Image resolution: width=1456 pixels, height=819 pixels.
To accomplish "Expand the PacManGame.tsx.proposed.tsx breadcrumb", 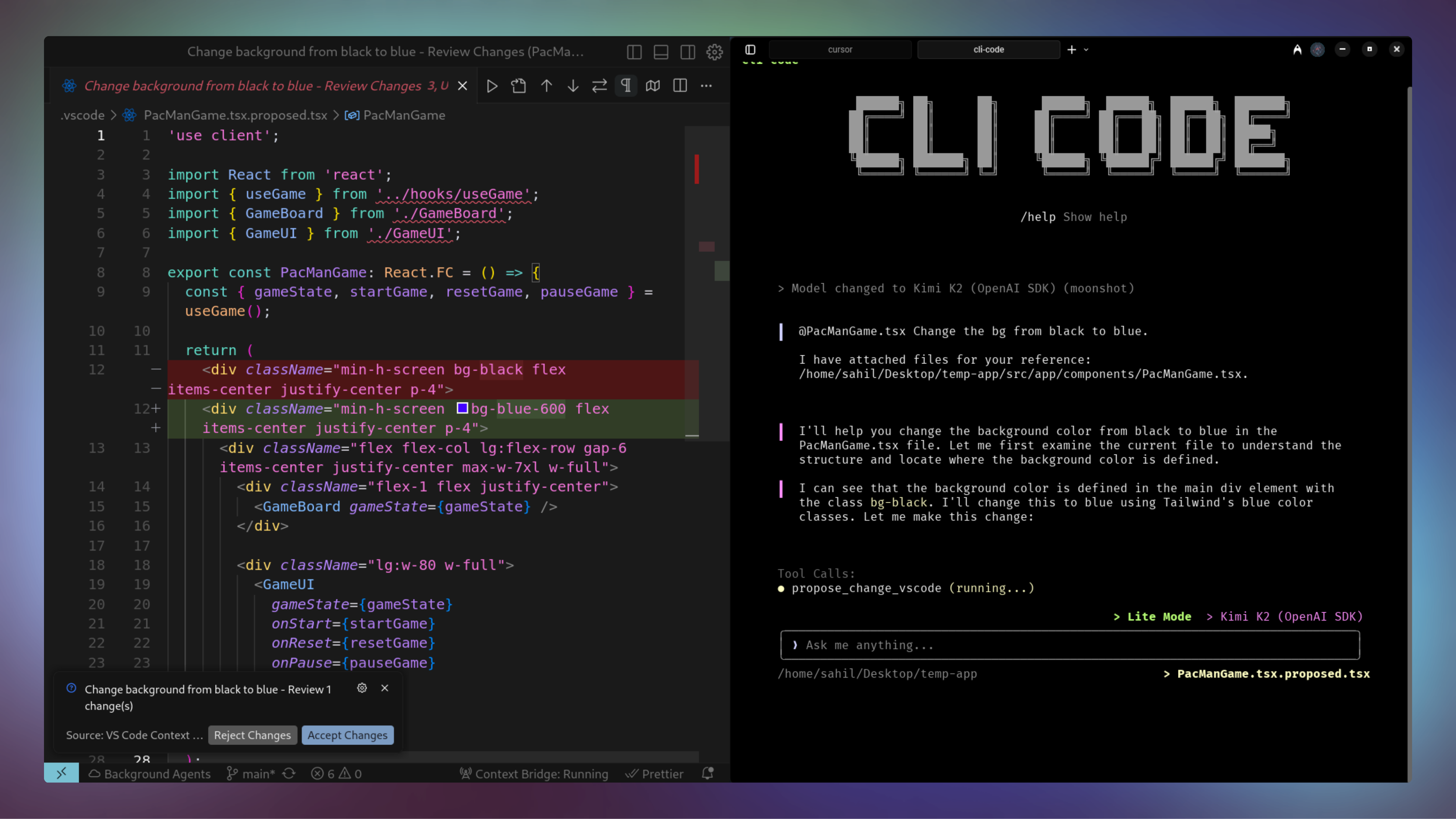I will pos(235,115).
